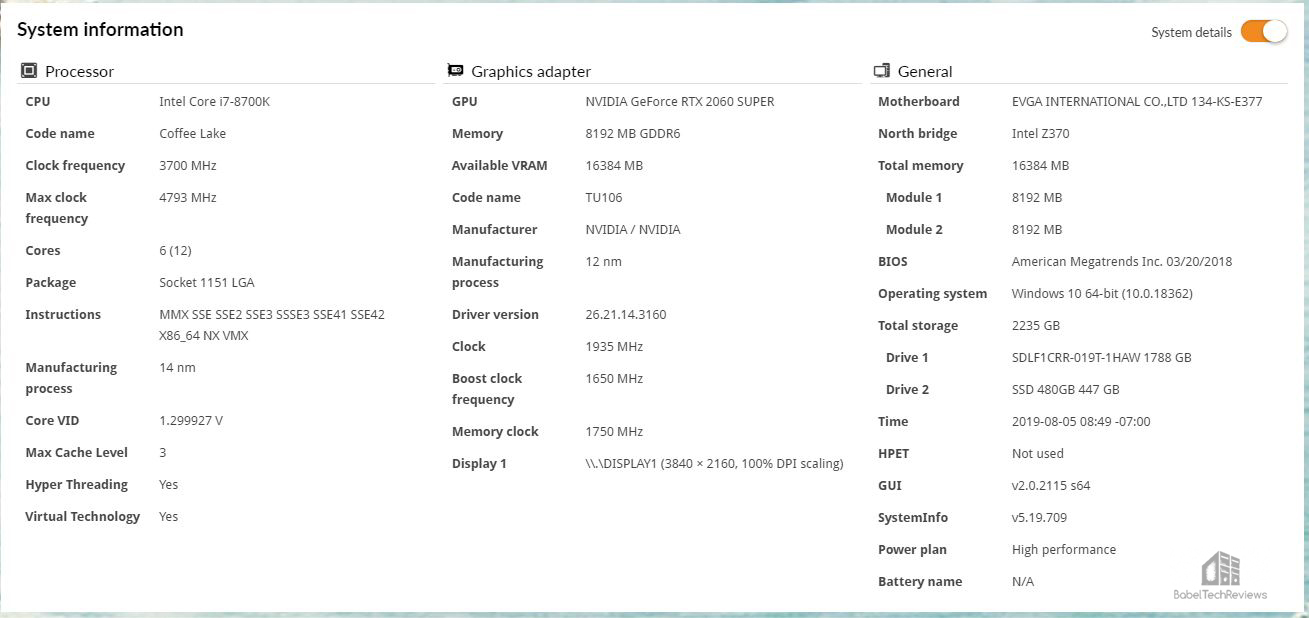
Task: Click the 'Virtual Technology' label
Action: point(82,516)
